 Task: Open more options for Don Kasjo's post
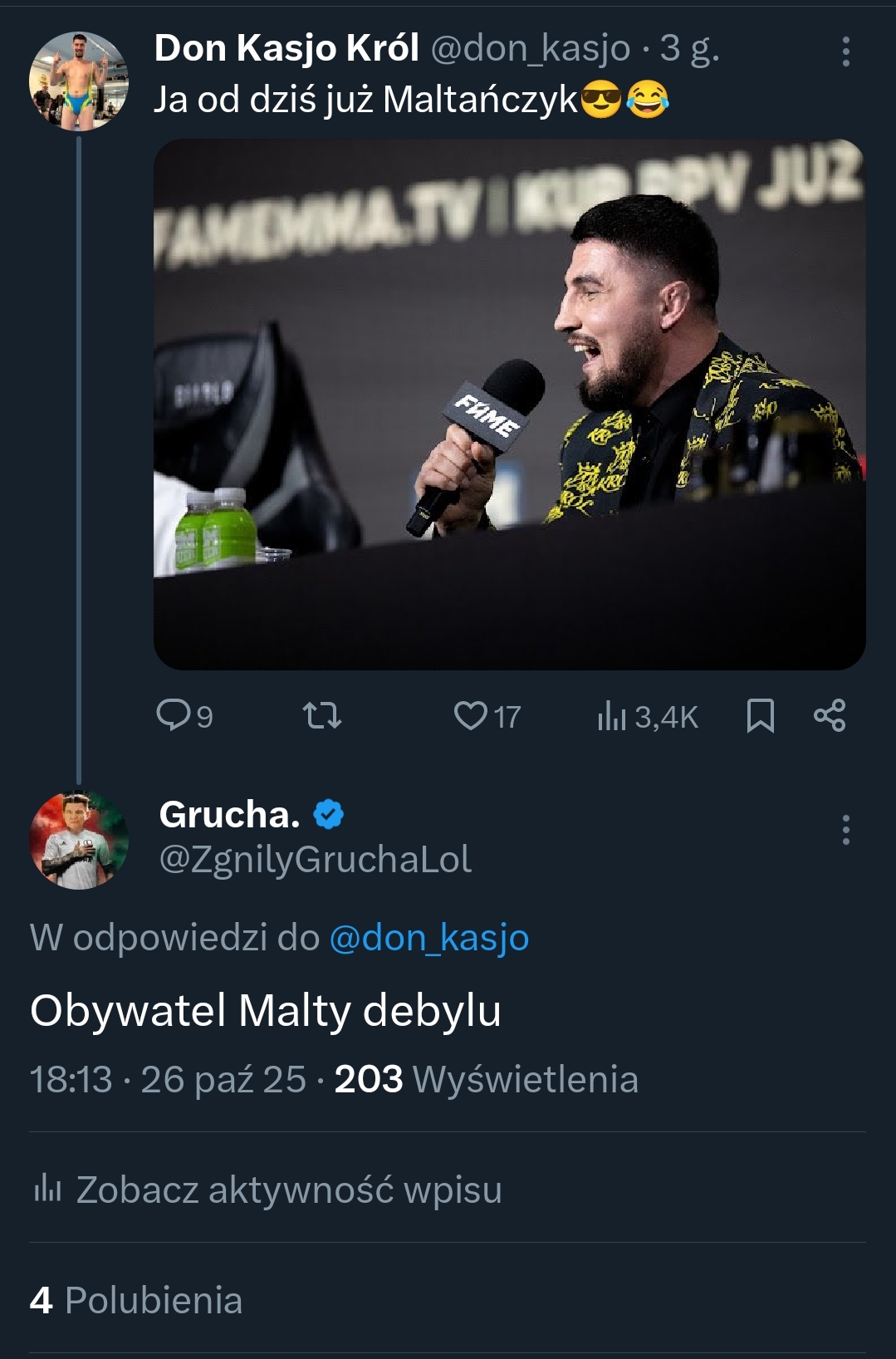click(845, 52)
